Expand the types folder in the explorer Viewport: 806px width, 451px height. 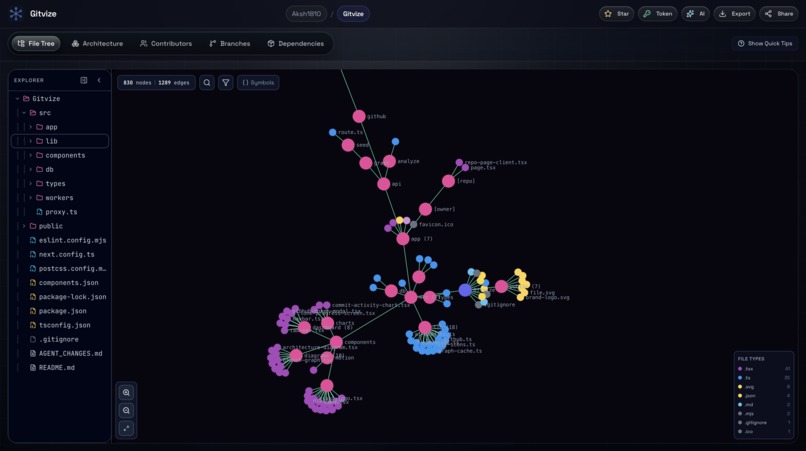tap(30, 184)
